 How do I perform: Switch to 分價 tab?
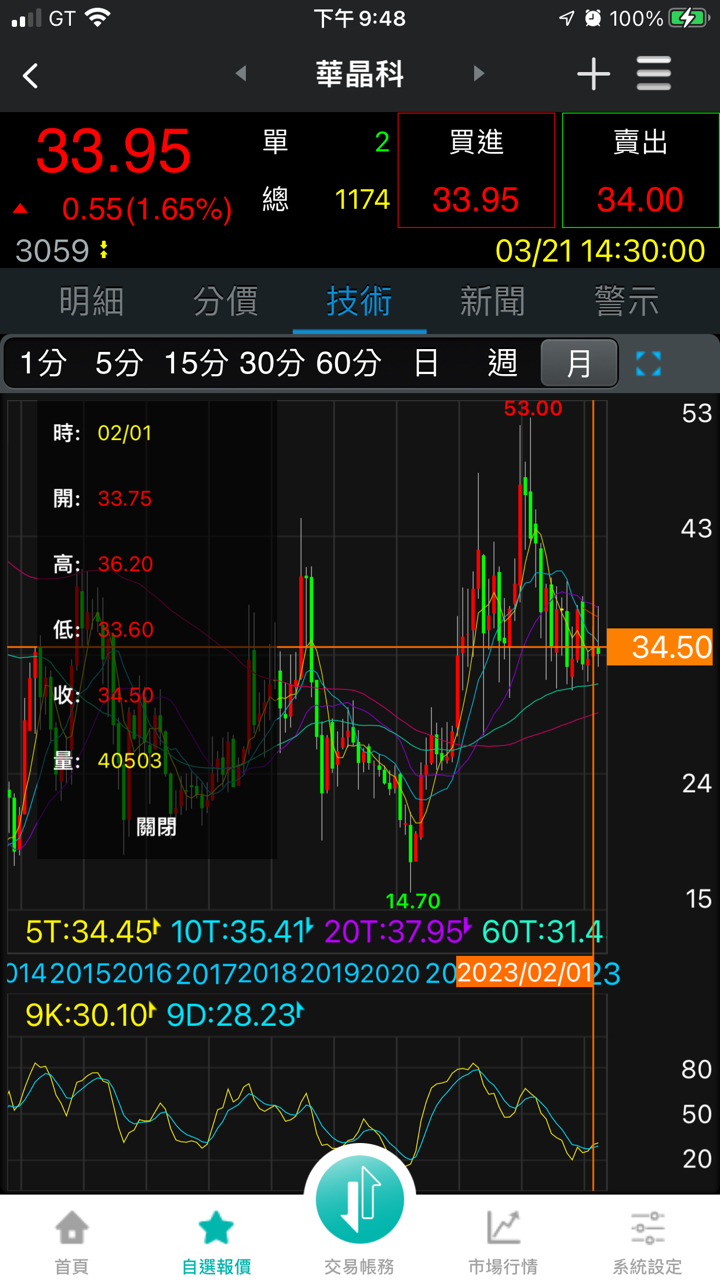click(x=225, y=301)
